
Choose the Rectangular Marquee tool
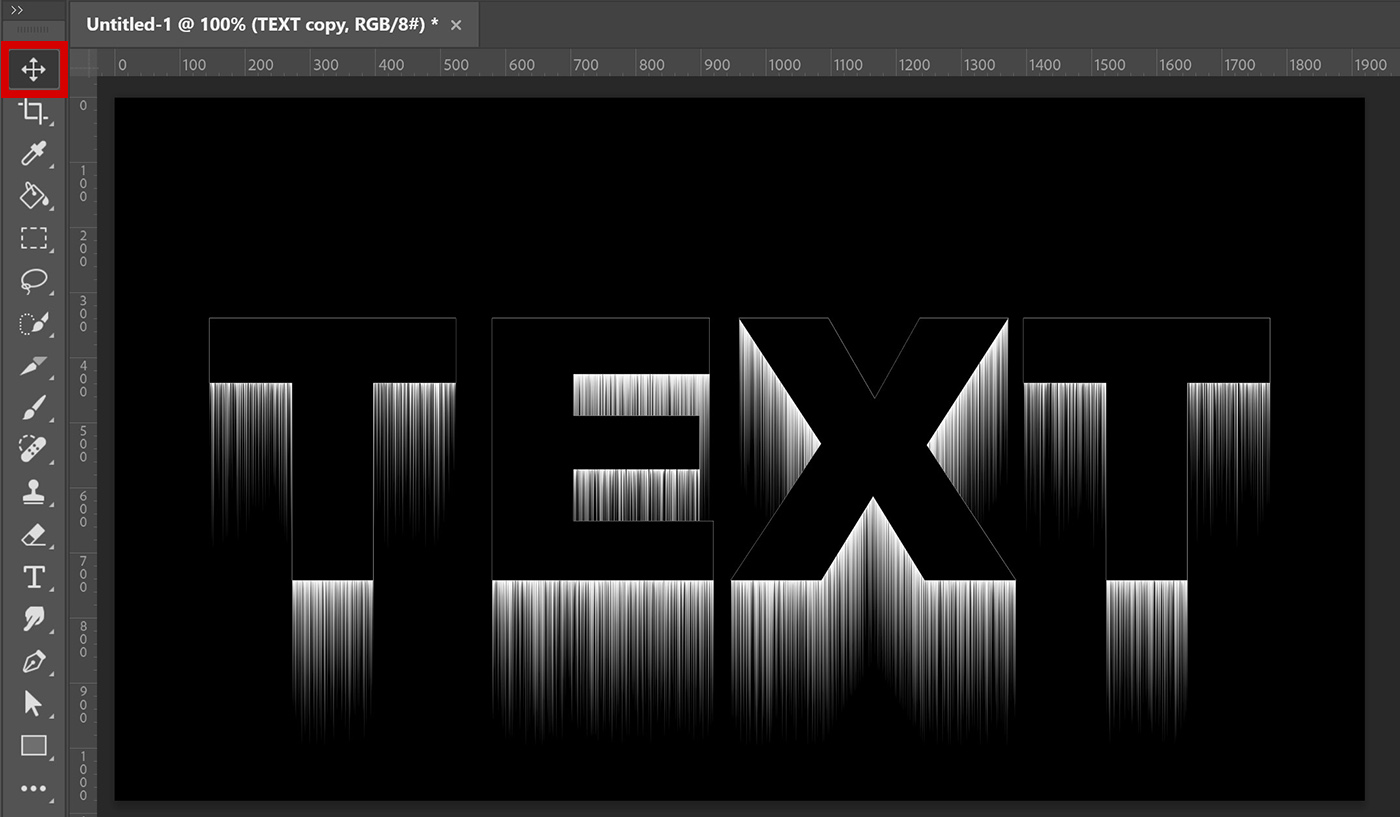click(33, 239)
